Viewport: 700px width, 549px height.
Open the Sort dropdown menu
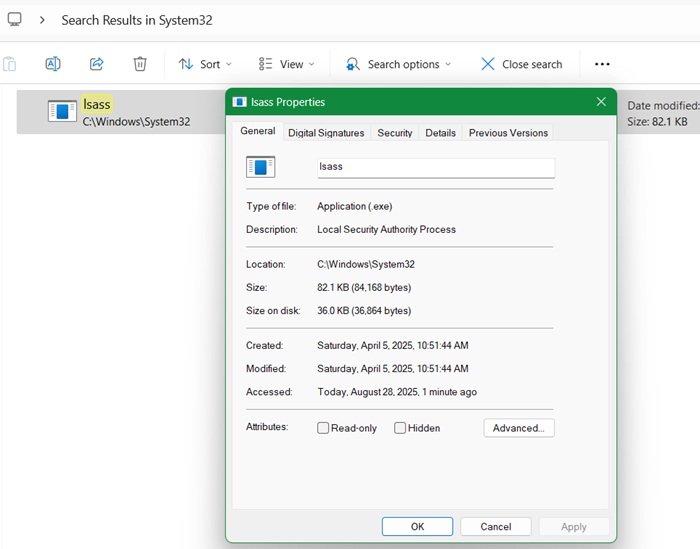click(205, 64)
